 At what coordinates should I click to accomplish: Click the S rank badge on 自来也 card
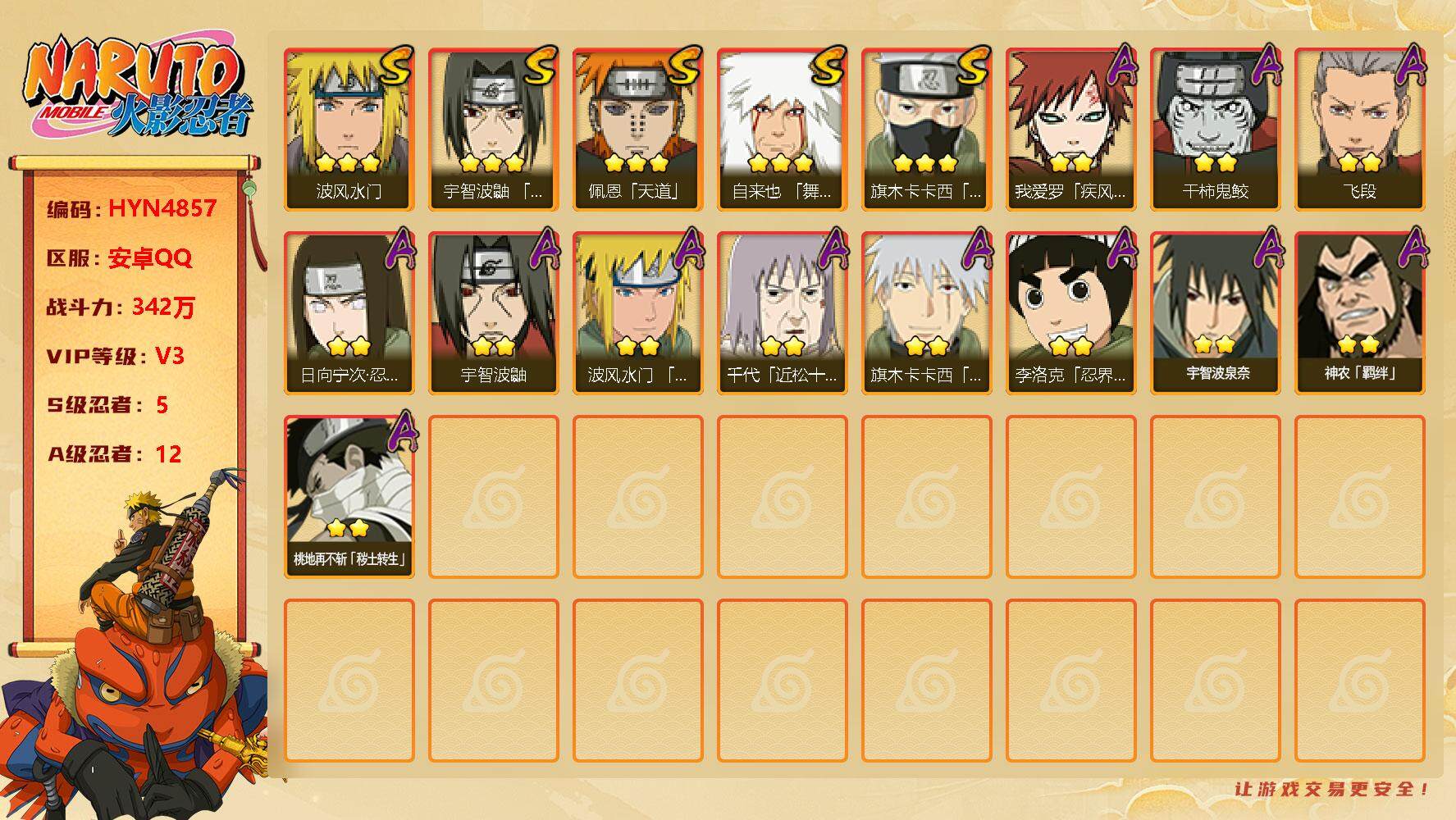(828, 66)
